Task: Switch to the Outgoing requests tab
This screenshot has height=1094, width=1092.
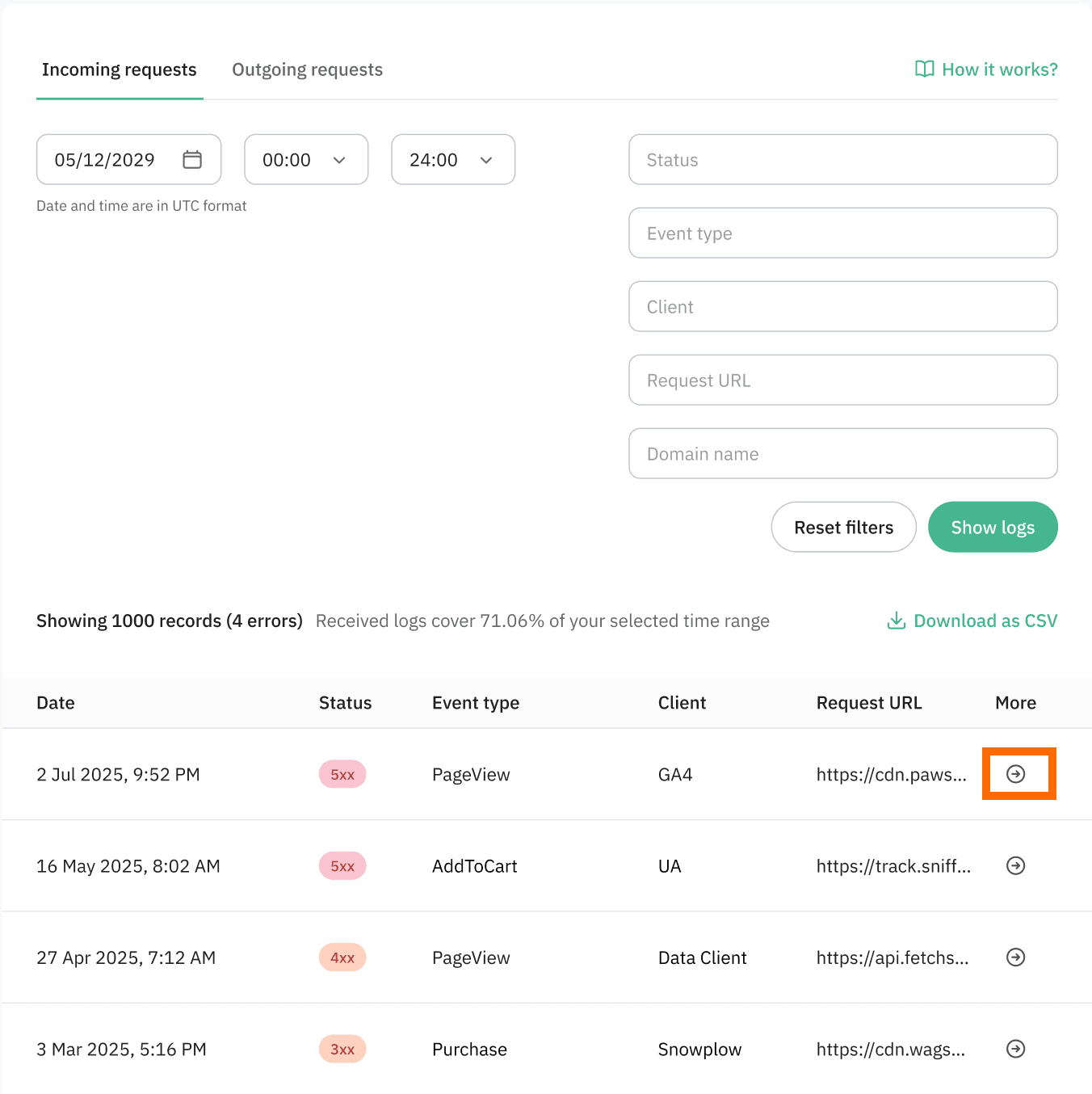Action: [x=308, y=69]
